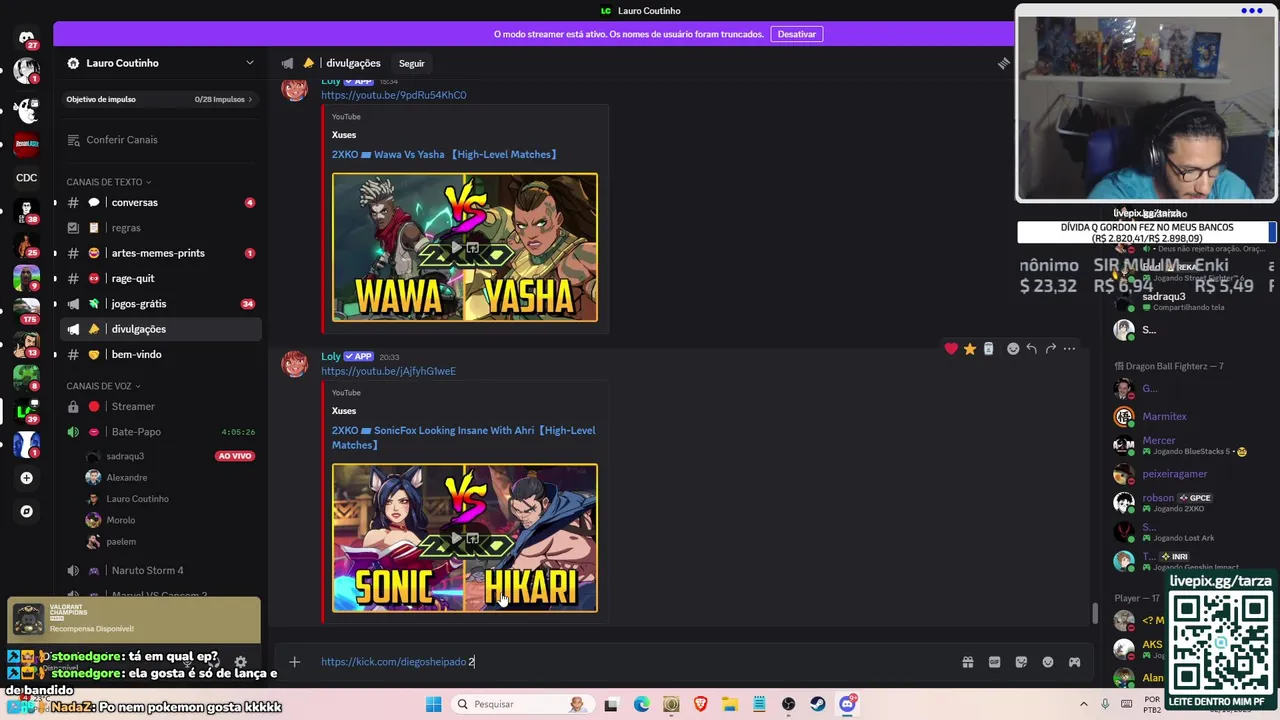Select sadraqu3 in Bate-Papo voice channel
1280x720 pixels.
171,456
